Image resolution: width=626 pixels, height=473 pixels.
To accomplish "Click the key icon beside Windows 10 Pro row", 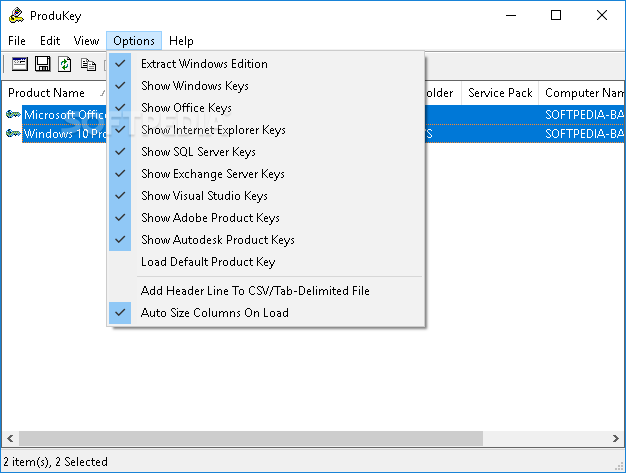I will coord(13,133).
